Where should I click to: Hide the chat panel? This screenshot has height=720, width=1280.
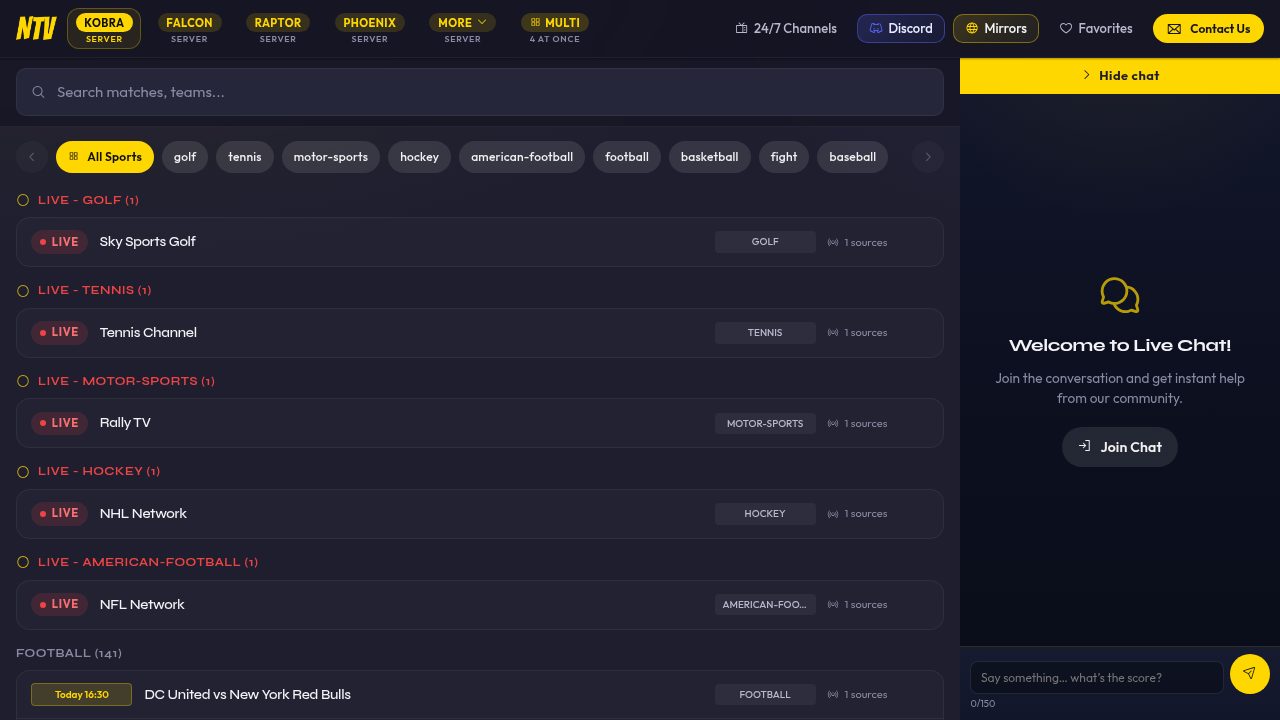point(1120,76)
